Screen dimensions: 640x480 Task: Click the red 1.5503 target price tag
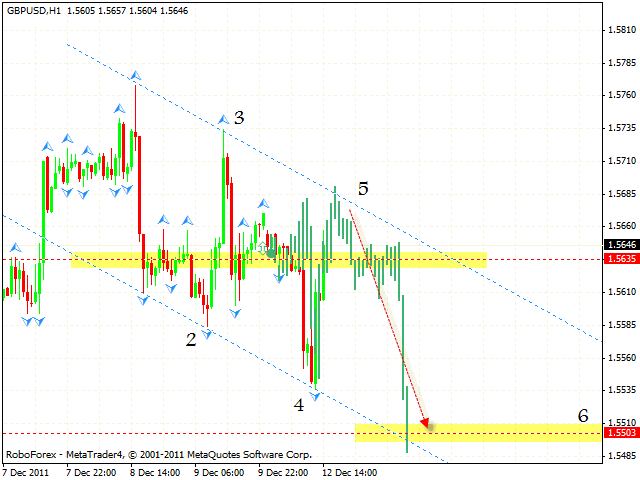[x=619, y=432]
